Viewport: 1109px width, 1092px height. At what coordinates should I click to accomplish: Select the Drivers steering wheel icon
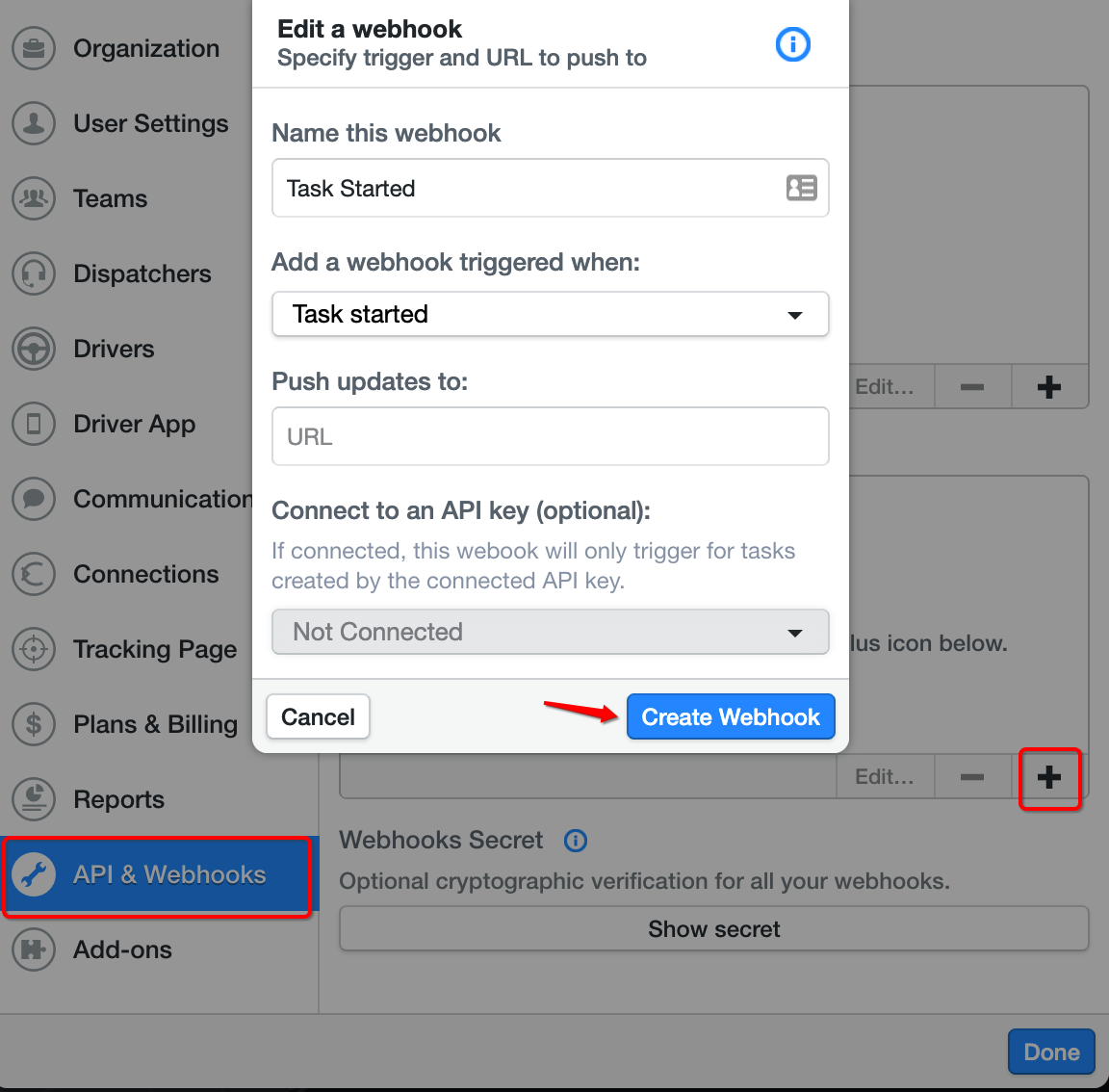coord(34,349)
